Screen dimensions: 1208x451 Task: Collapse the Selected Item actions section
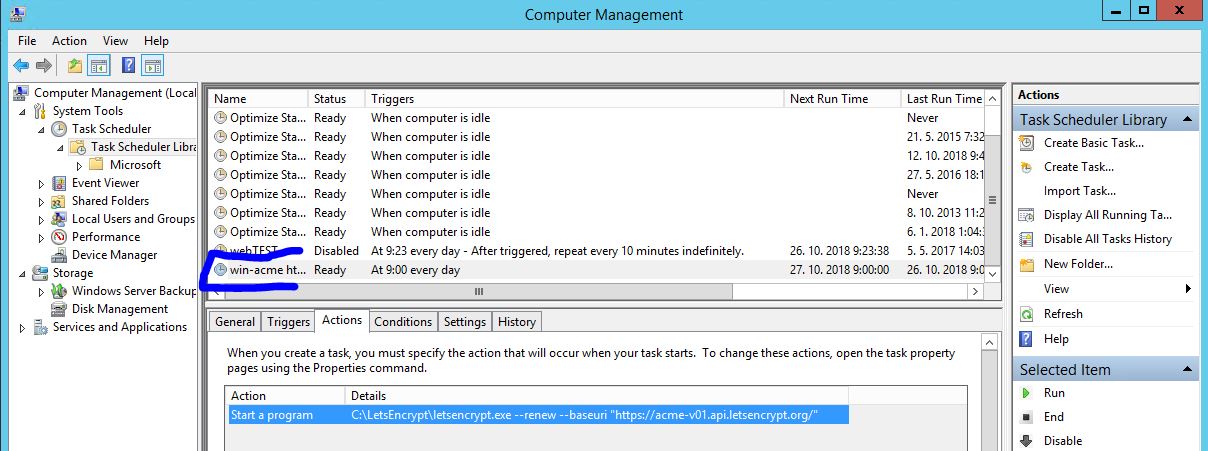coord(1187,370)
